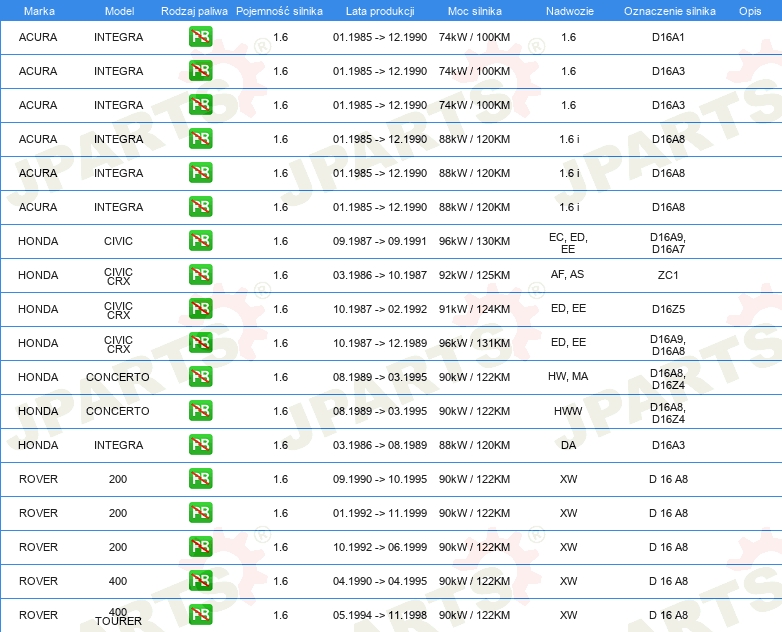Select the '05.1994 -> 11.1998' production years cell
This screenshot has height=632, width=782.
point(380,615)
